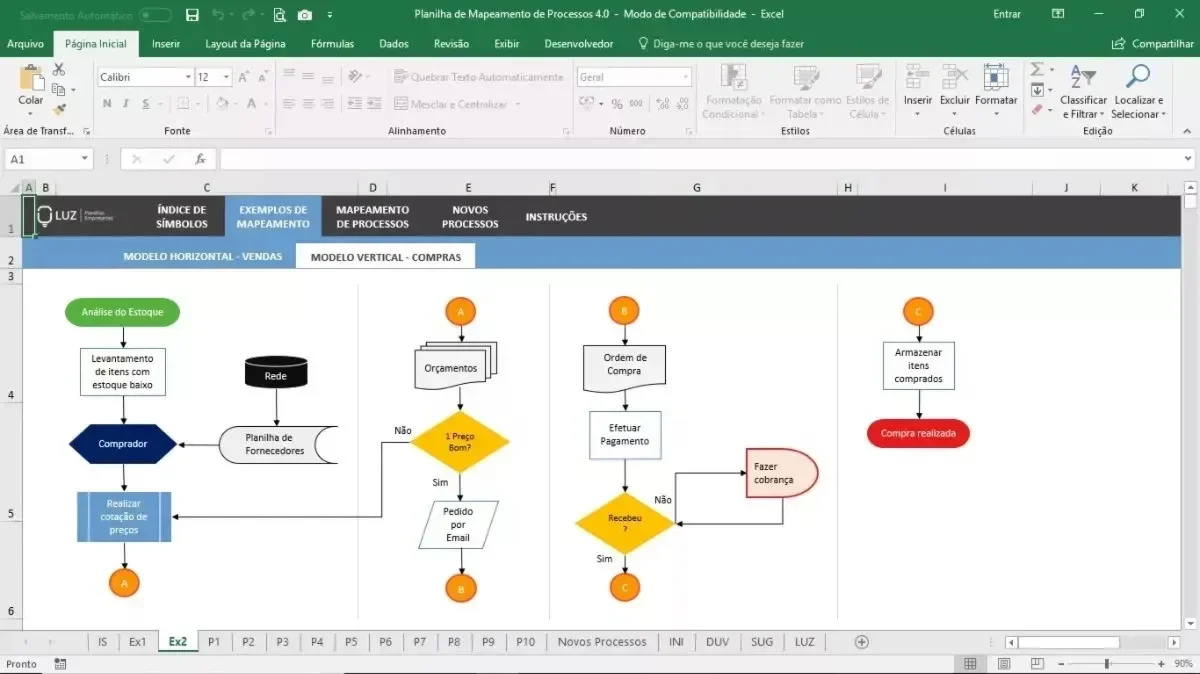Image resolution: width=1200 pixels, height=674 pixels.
Task: Click the Classificar e Filtrar icon
Action: tap(1083, 77)
